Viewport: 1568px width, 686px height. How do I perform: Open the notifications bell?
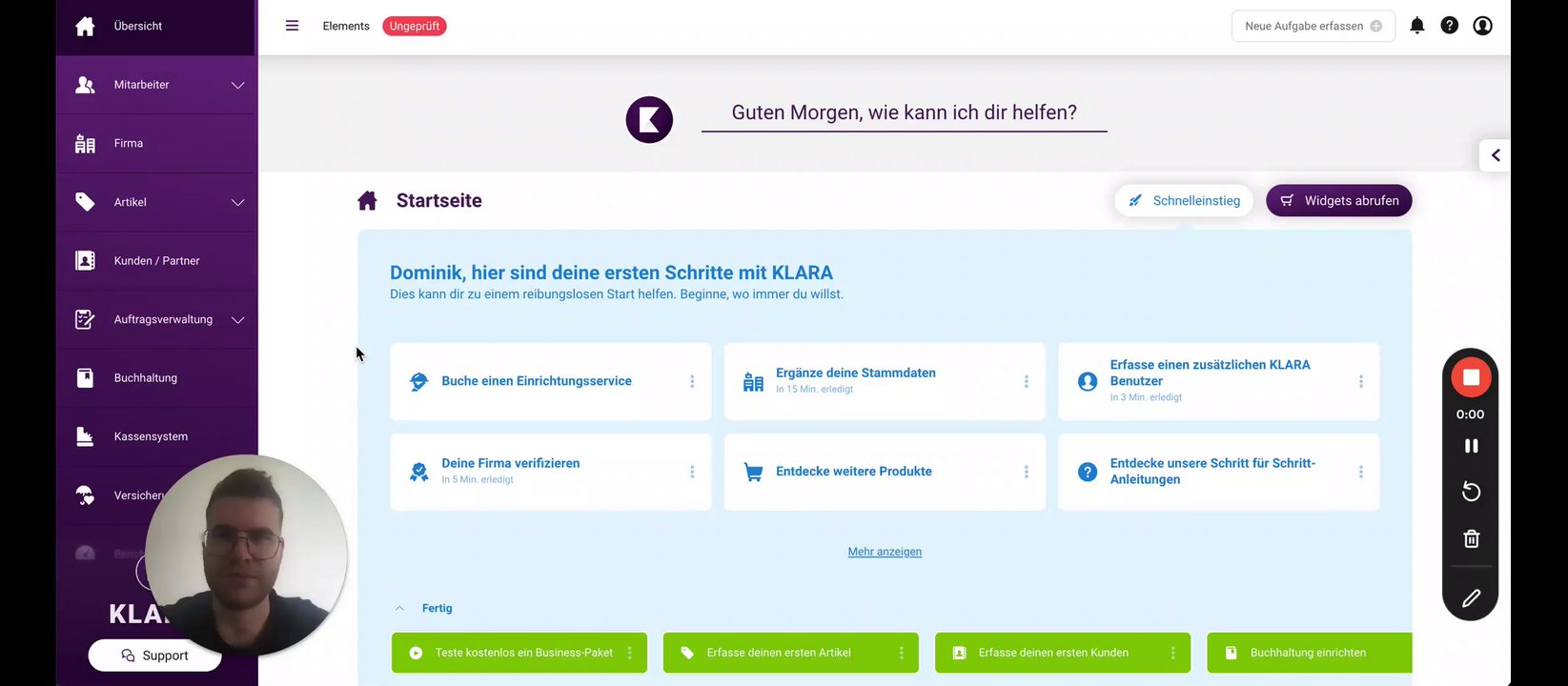(x=1417, y=26)
